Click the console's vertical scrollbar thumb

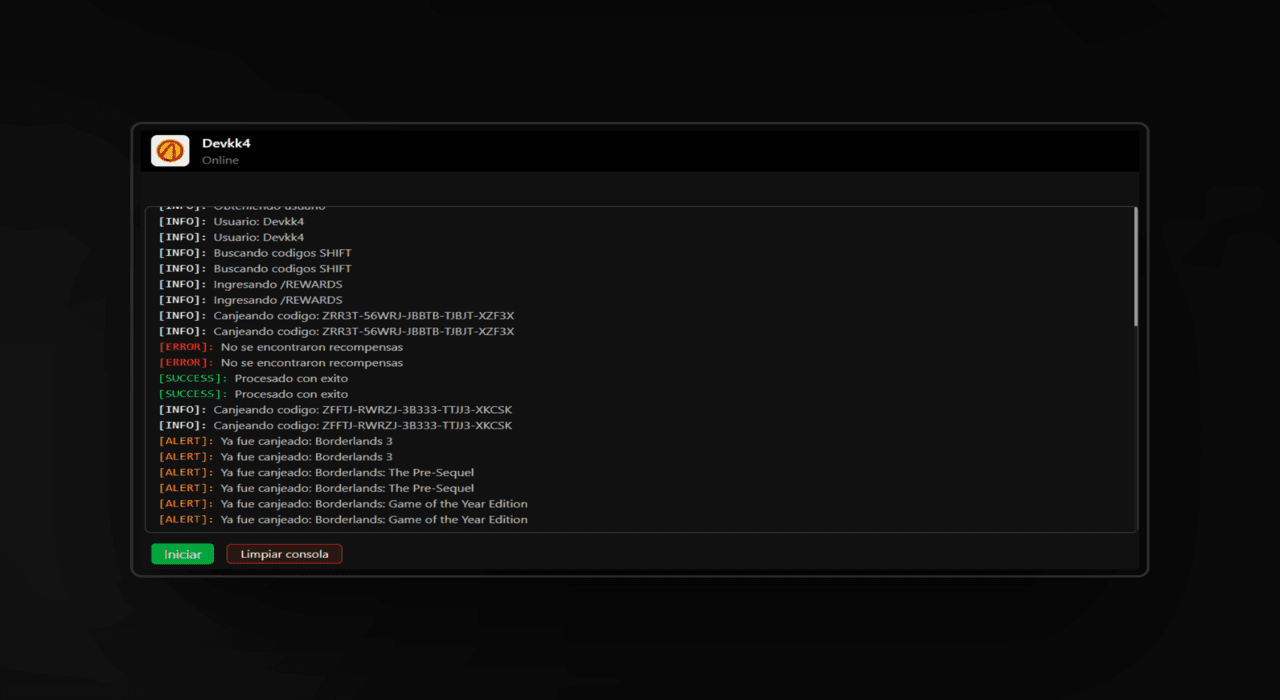click(x=1136, y=267)
